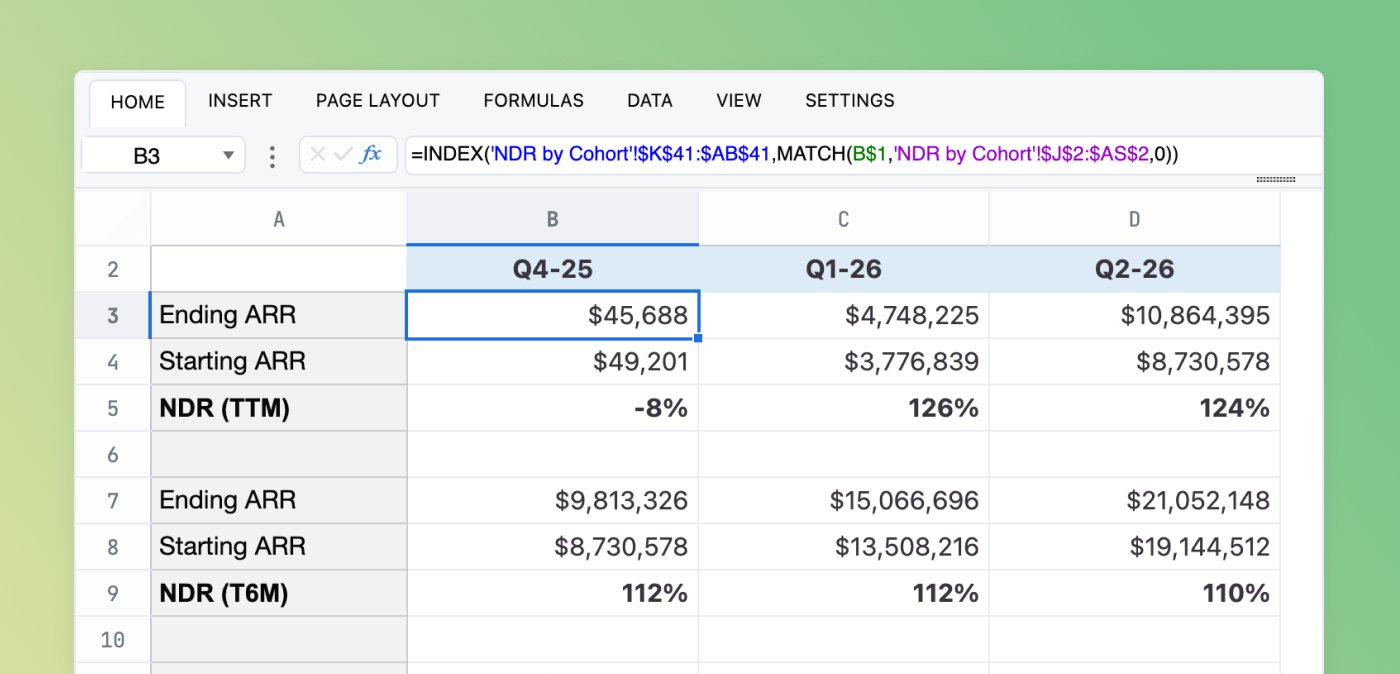Click the insert function fx icon
The height and width of the screenshot is (674, 1400).
click(x=371, y=155)
